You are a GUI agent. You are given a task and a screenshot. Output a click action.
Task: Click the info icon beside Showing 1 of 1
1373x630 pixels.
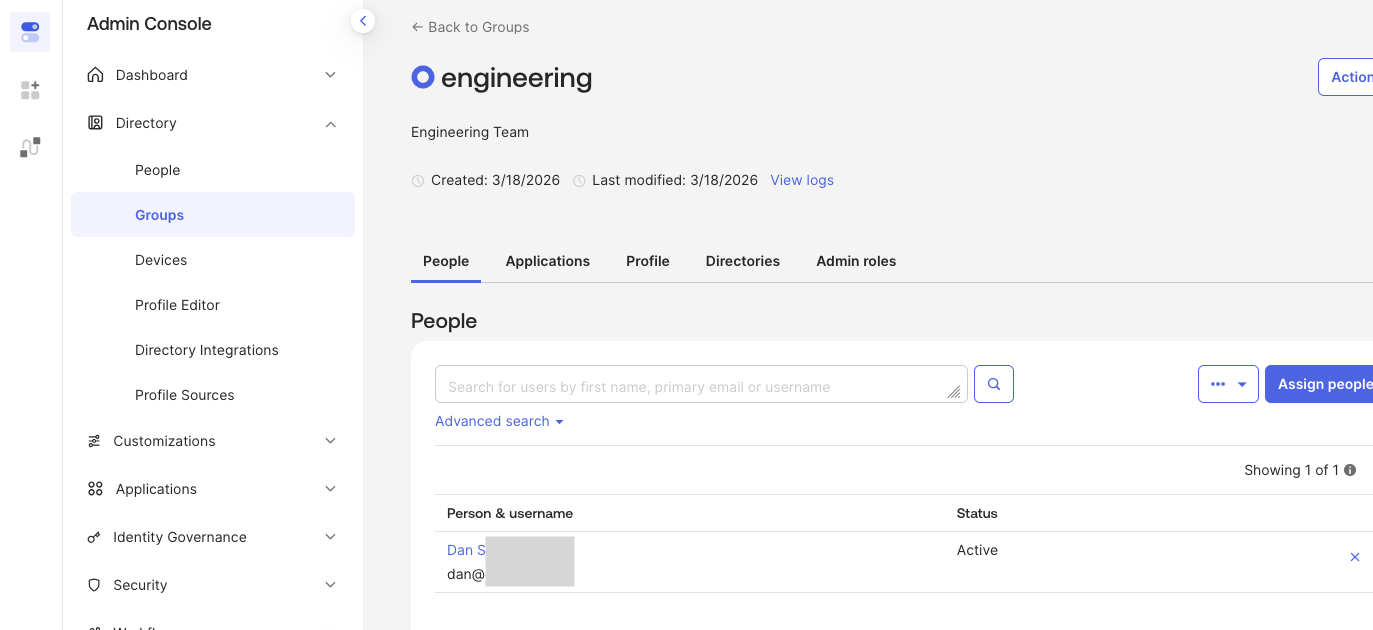(1350, 469)
